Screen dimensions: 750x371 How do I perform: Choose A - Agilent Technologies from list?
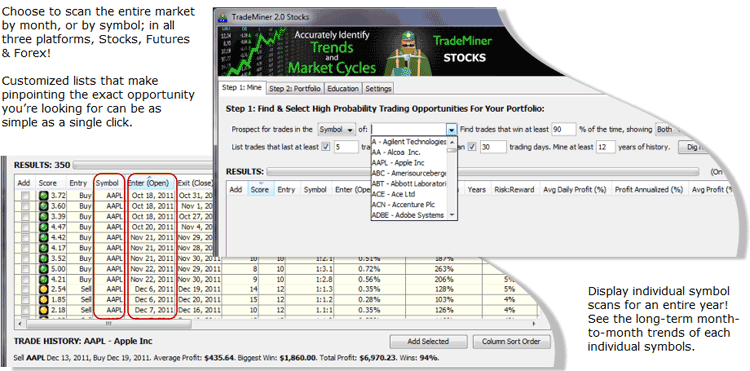pos(409,142)
